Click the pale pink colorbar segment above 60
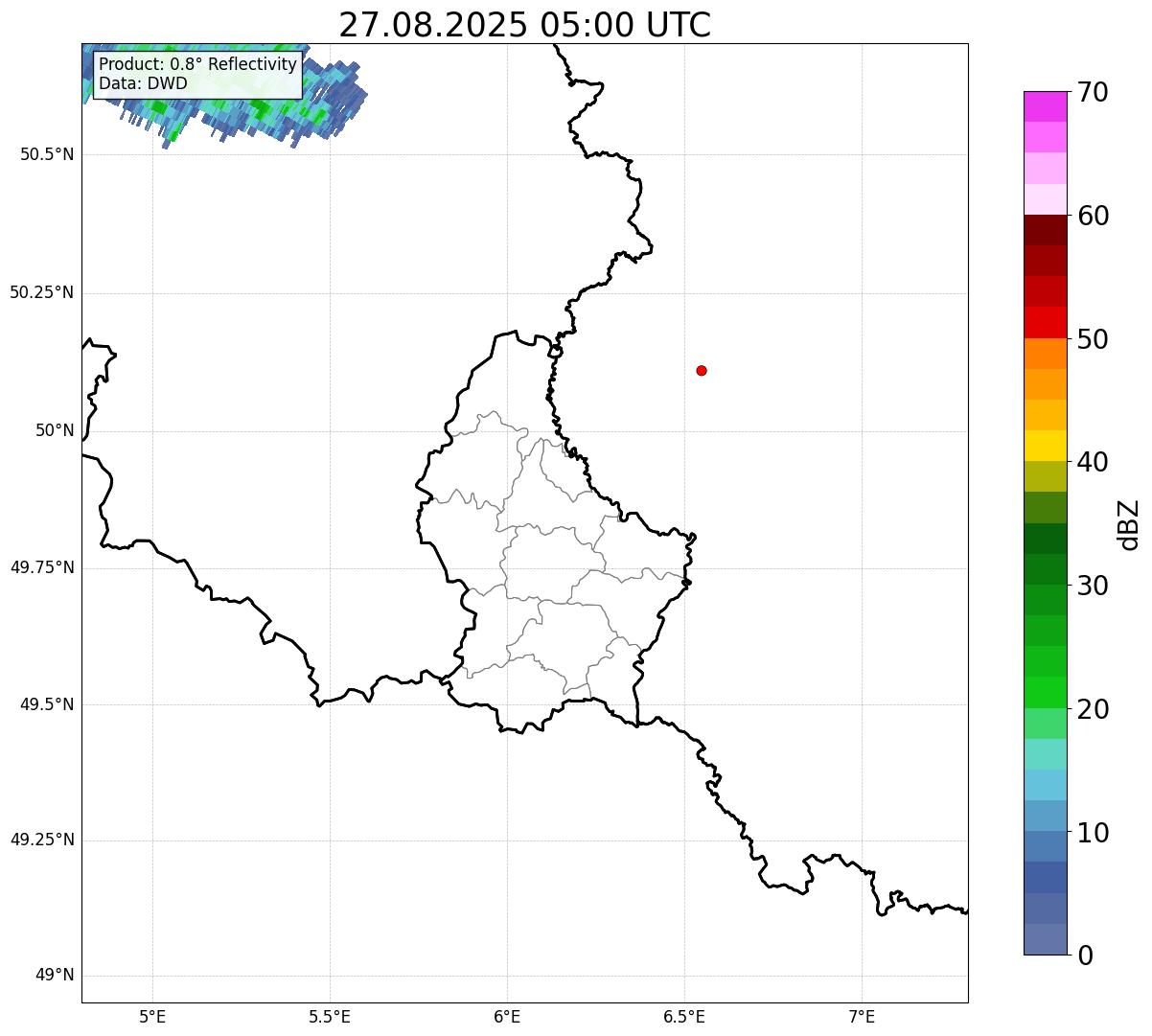The width and height of the screenshot is (1152, 1036). point(1046,199)
